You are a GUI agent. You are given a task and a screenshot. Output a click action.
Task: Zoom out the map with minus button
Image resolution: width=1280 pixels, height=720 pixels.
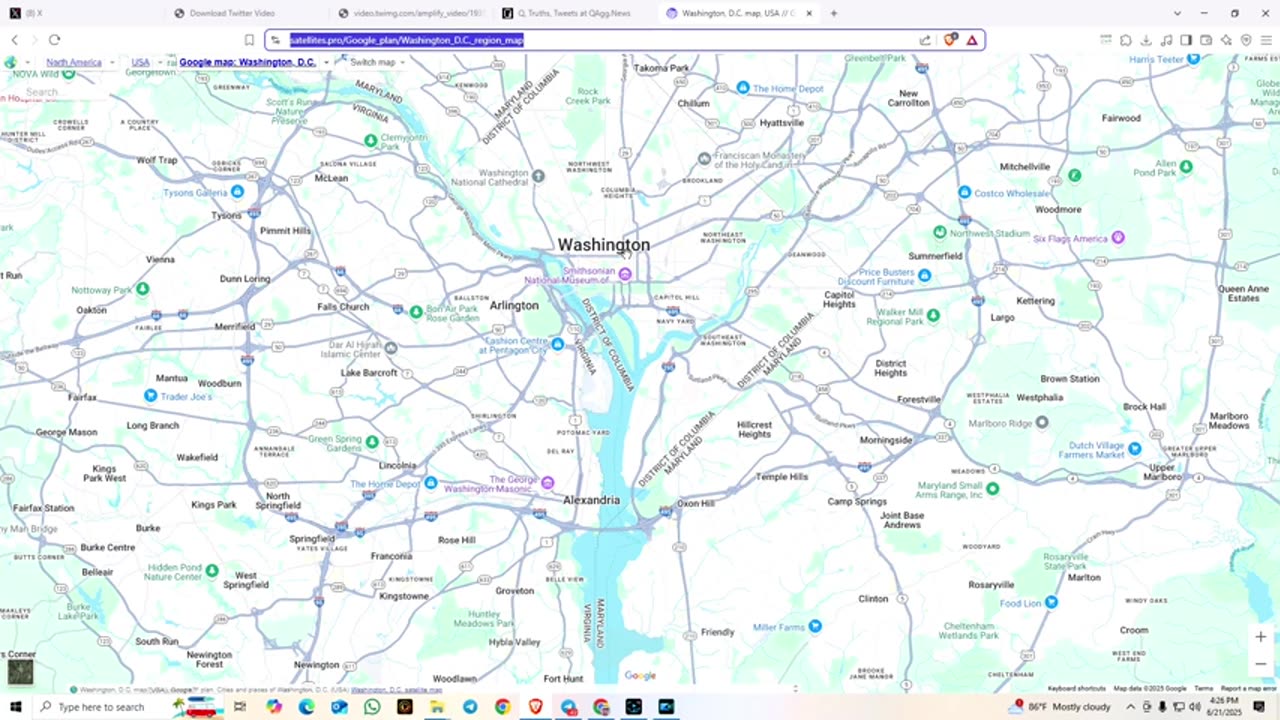click(x=1261, y=664)
